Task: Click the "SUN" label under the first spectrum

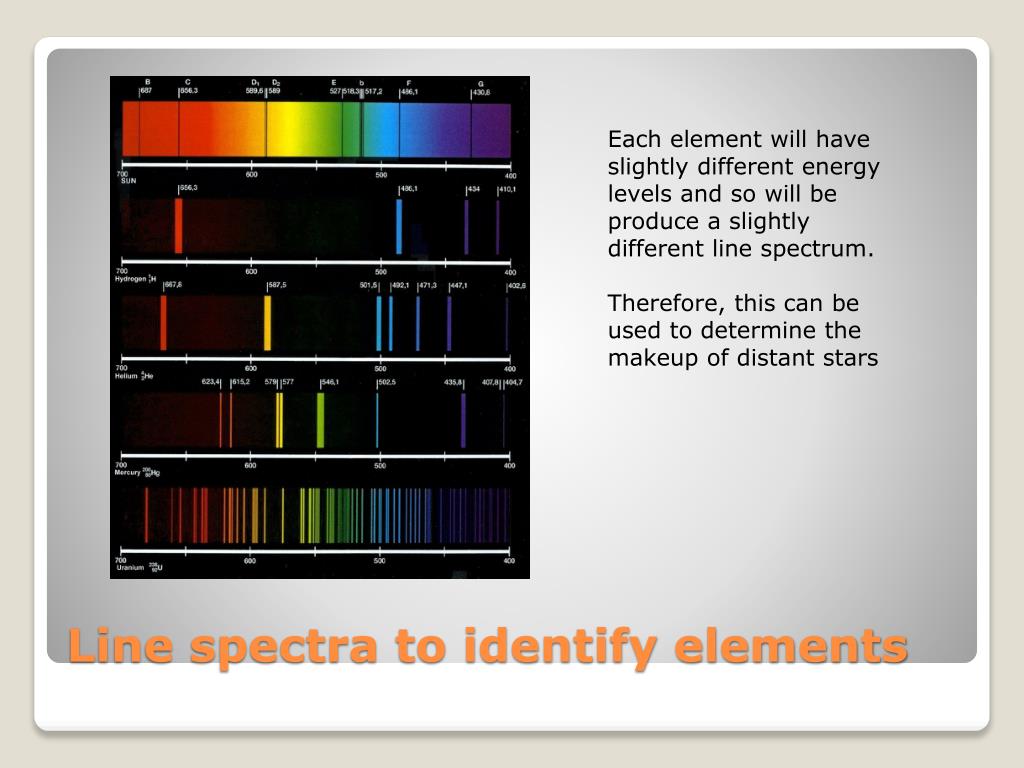Action: [x=129, y=181]
